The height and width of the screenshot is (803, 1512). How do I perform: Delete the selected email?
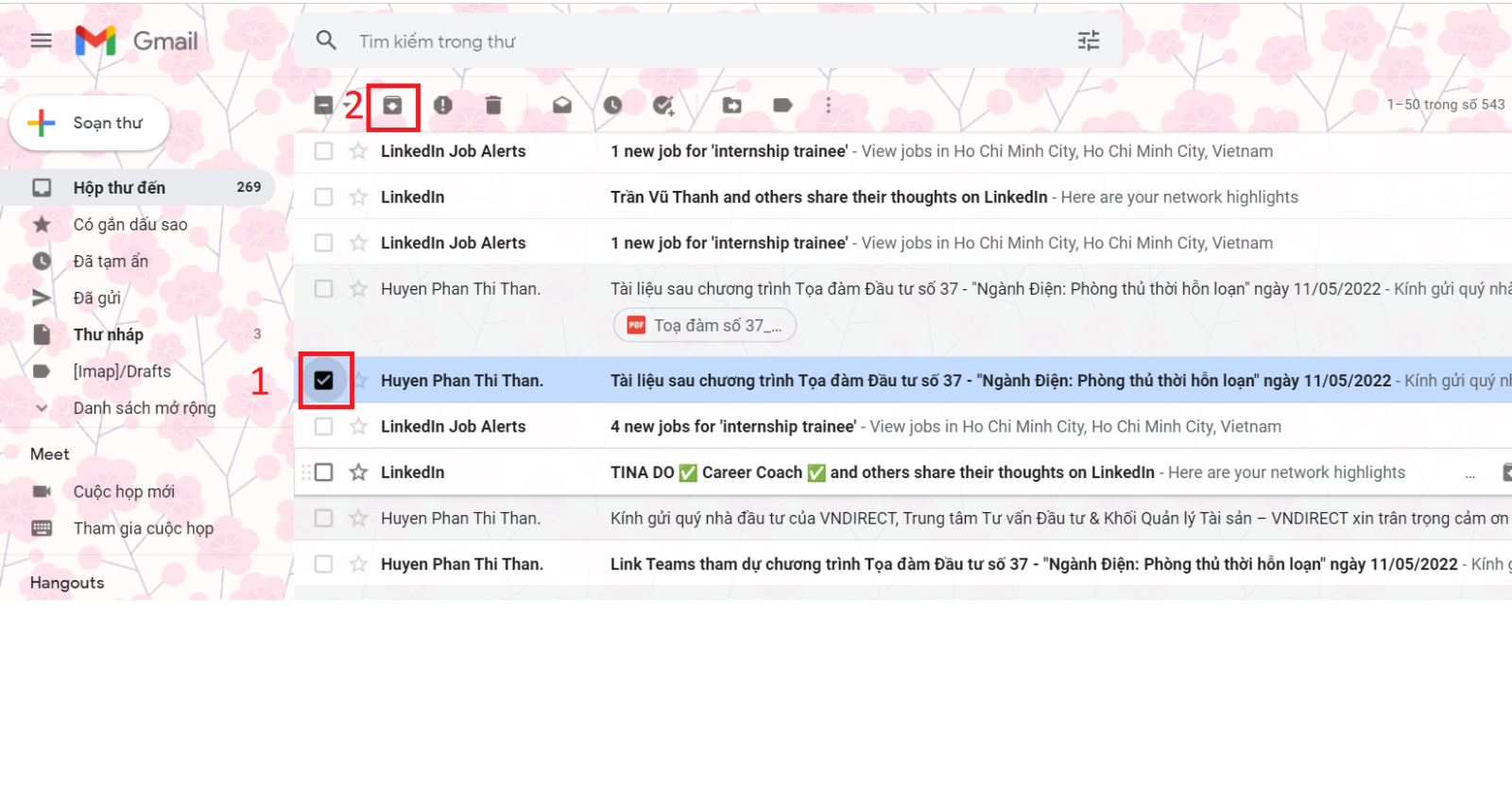(x=493, y=105)
